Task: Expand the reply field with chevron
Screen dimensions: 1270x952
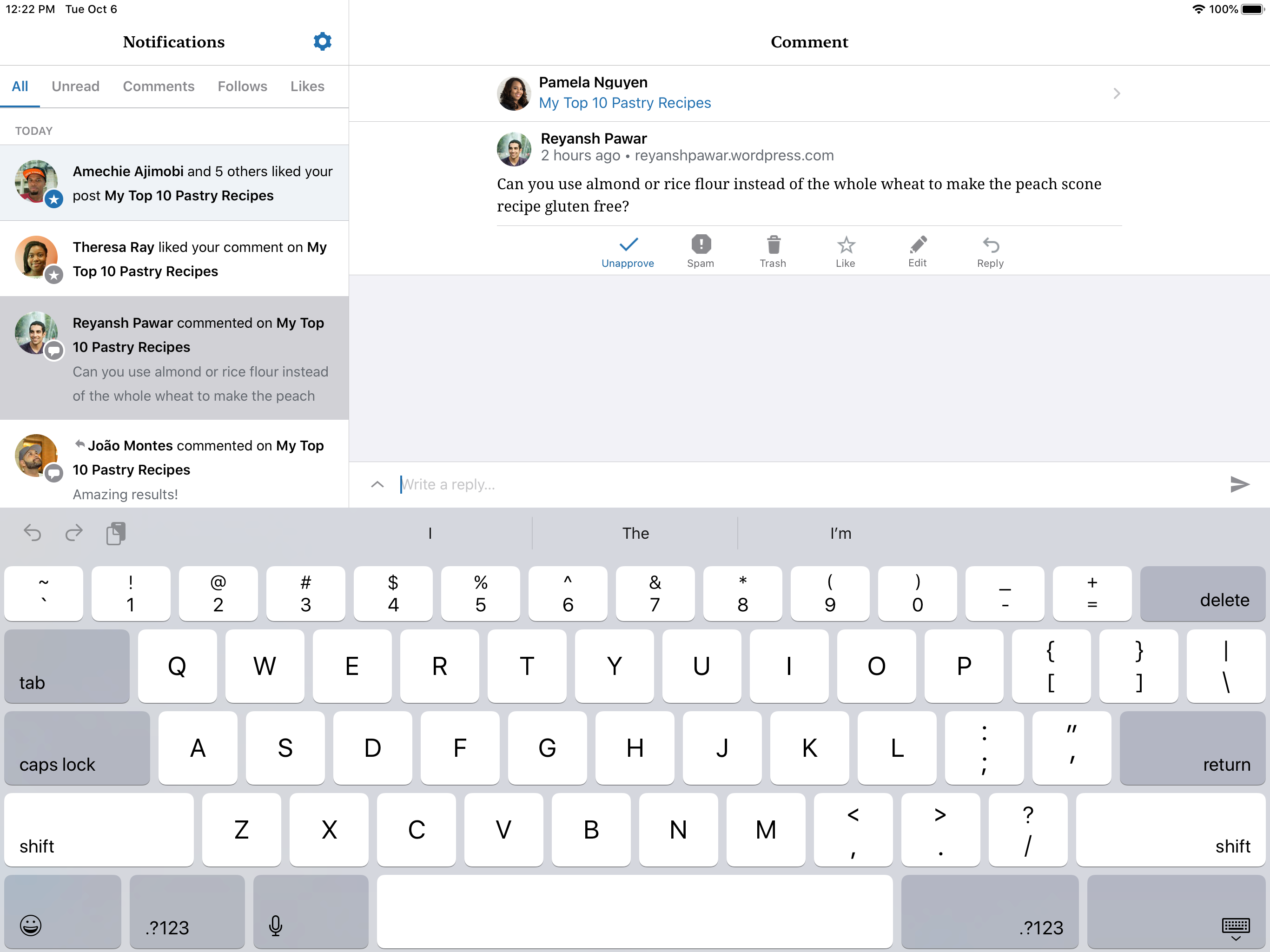Action: 377,484
